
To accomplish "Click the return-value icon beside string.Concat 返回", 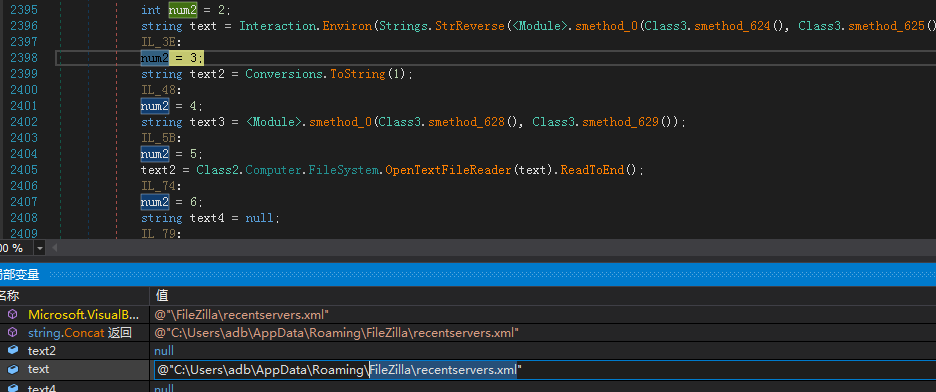I will [13, 332].
